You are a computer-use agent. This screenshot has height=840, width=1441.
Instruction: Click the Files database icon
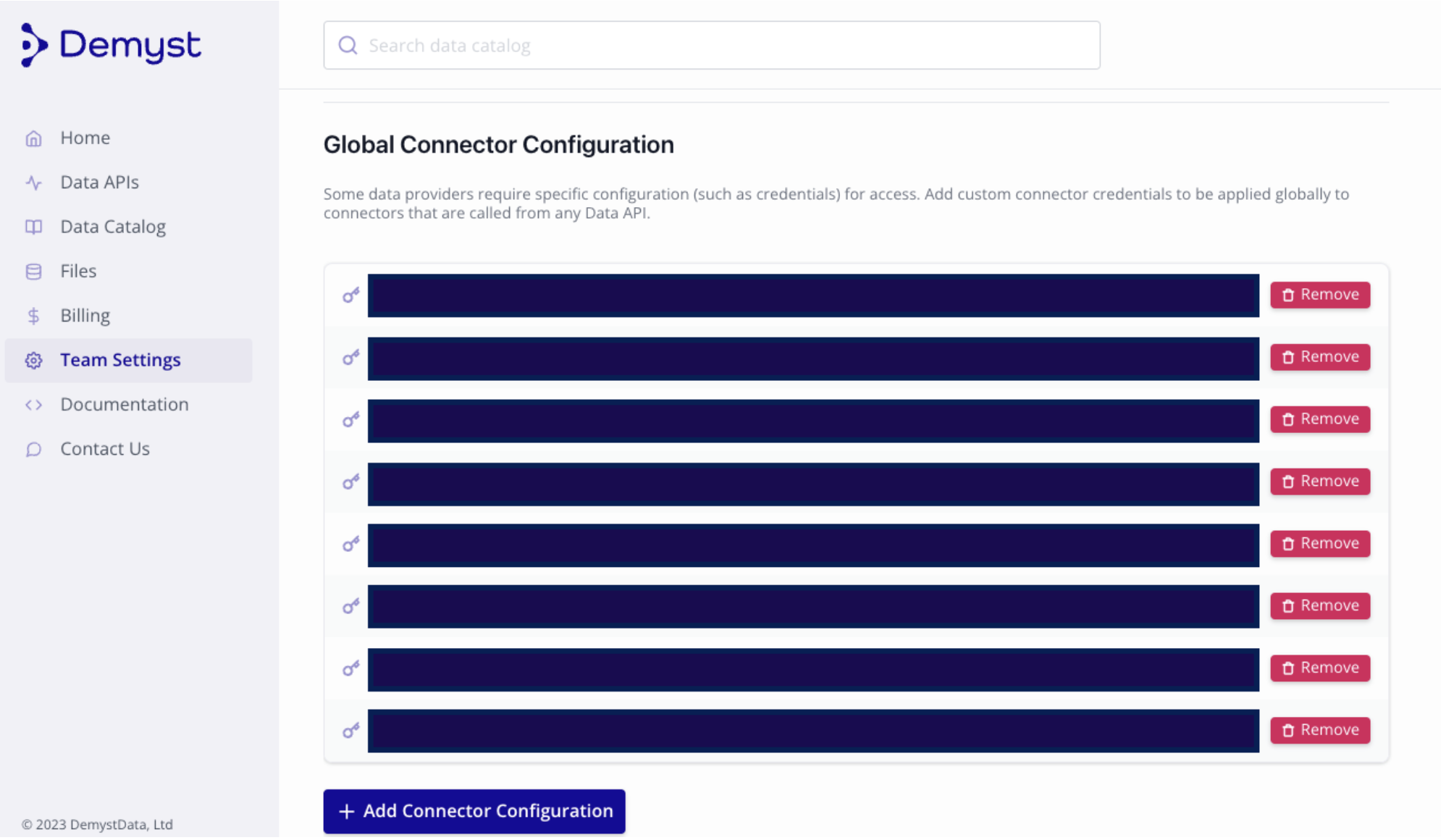pyautogui.click(x=33, y=272)
